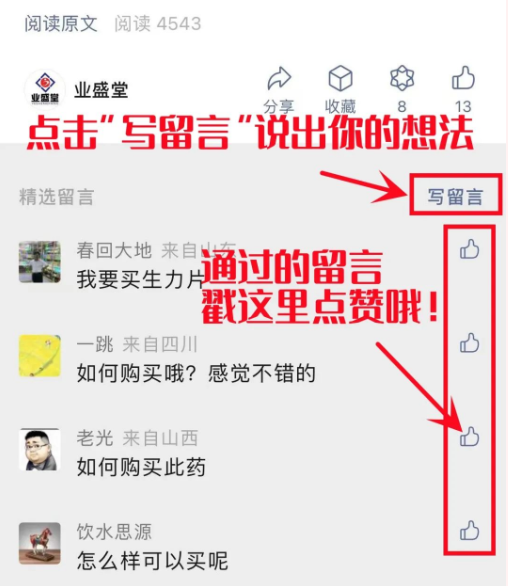Screen dimensions: 508x586
Task: Open the 阅读原文 link
Action: pyautogui.click(x=61, y=24)
